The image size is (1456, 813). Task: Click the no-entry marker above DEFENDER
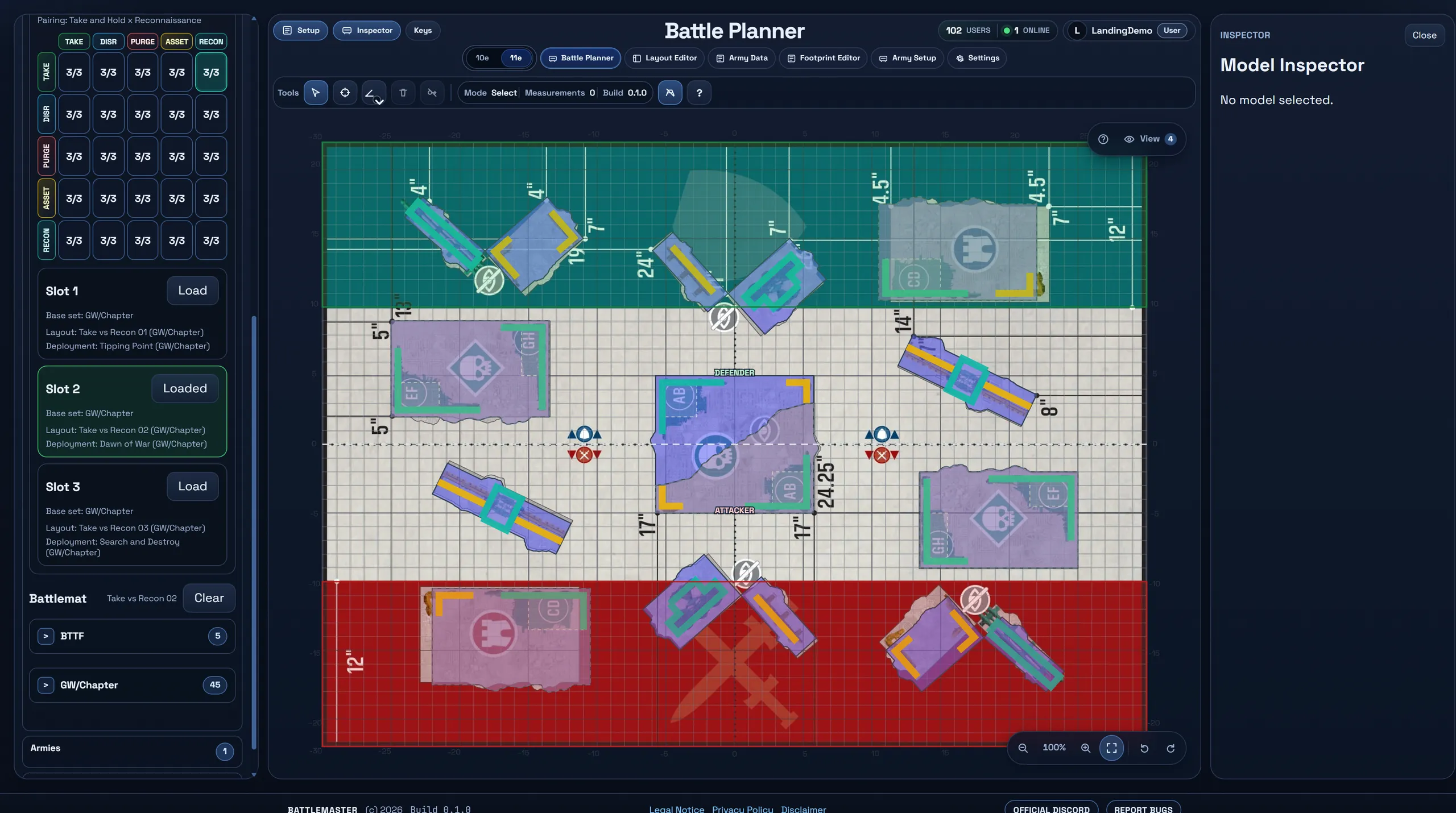pyautogui.click(x=723, y=317)
